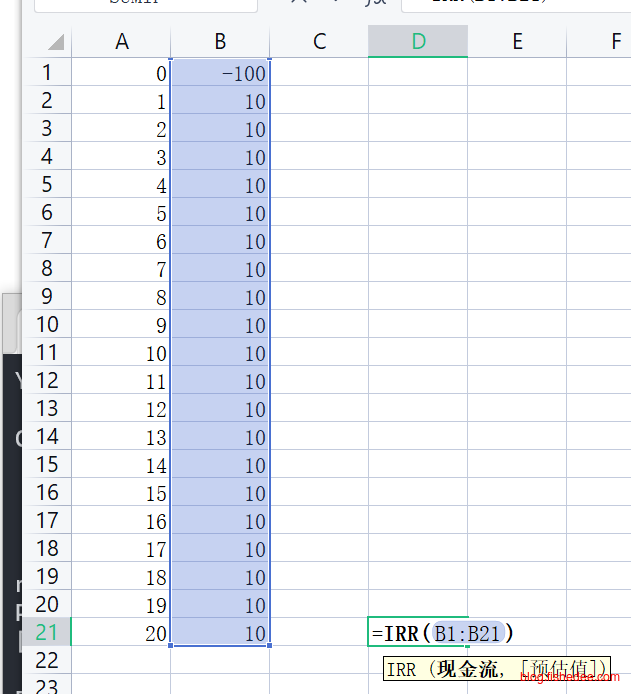Select column A header
631x694 pixels.
coord(121,41)
